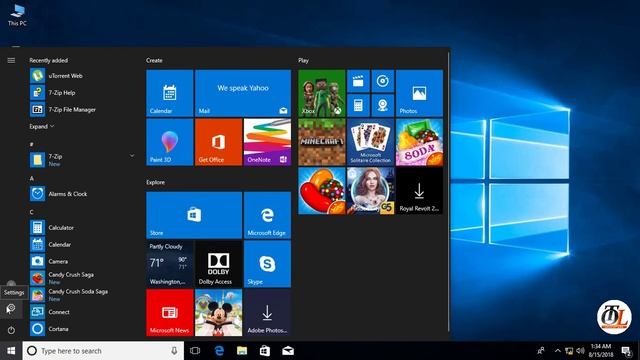Click the Royal Revolt 2 download tile
Screen dimensions: 640x360
pos(419,191)
